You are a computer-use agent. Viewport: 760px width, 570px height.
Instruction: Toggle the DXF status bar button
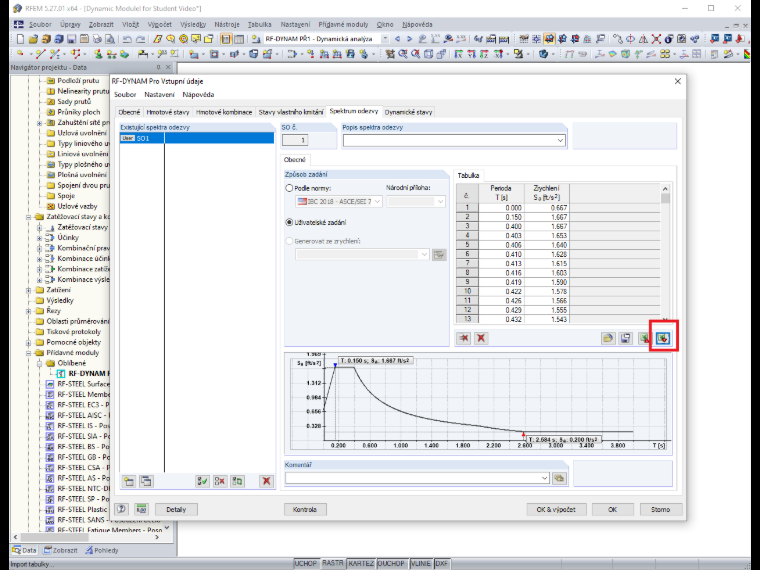coord(442,563)
